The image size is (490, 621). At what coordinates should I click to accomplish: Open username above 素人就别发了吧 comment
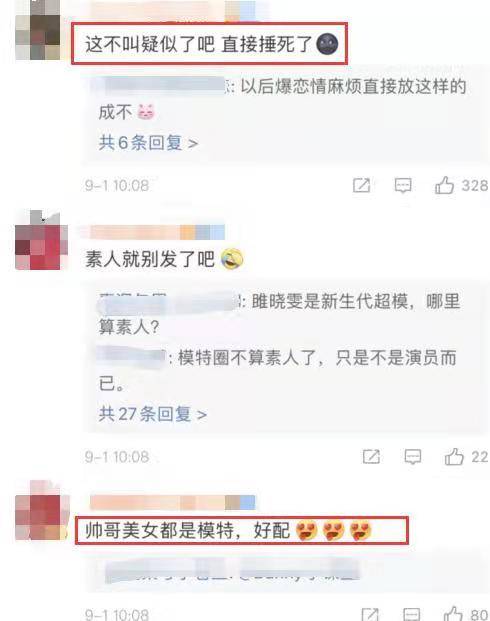157,232
